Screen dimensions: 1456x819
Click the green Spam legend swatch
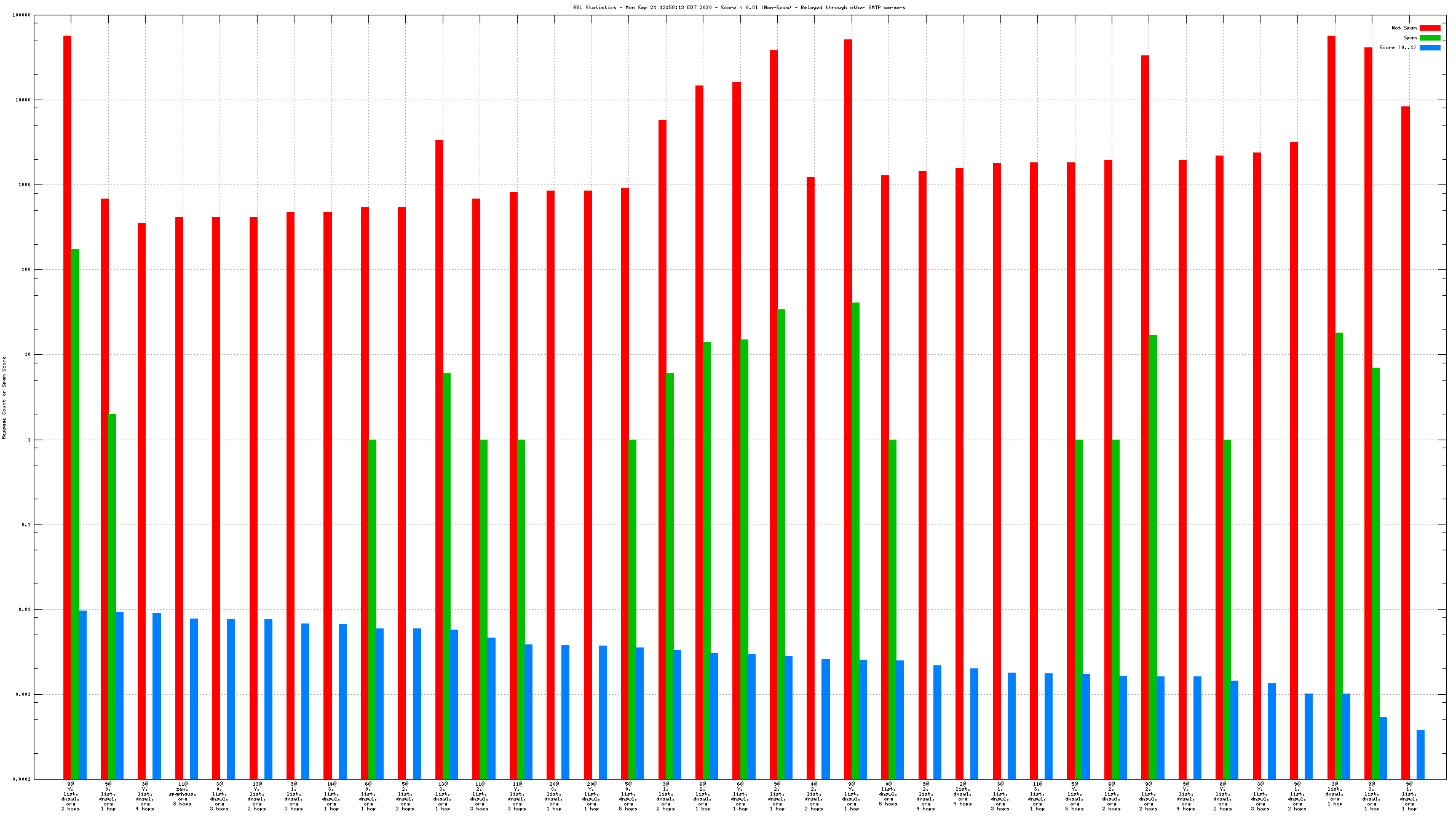click(x=1430, y=38)
